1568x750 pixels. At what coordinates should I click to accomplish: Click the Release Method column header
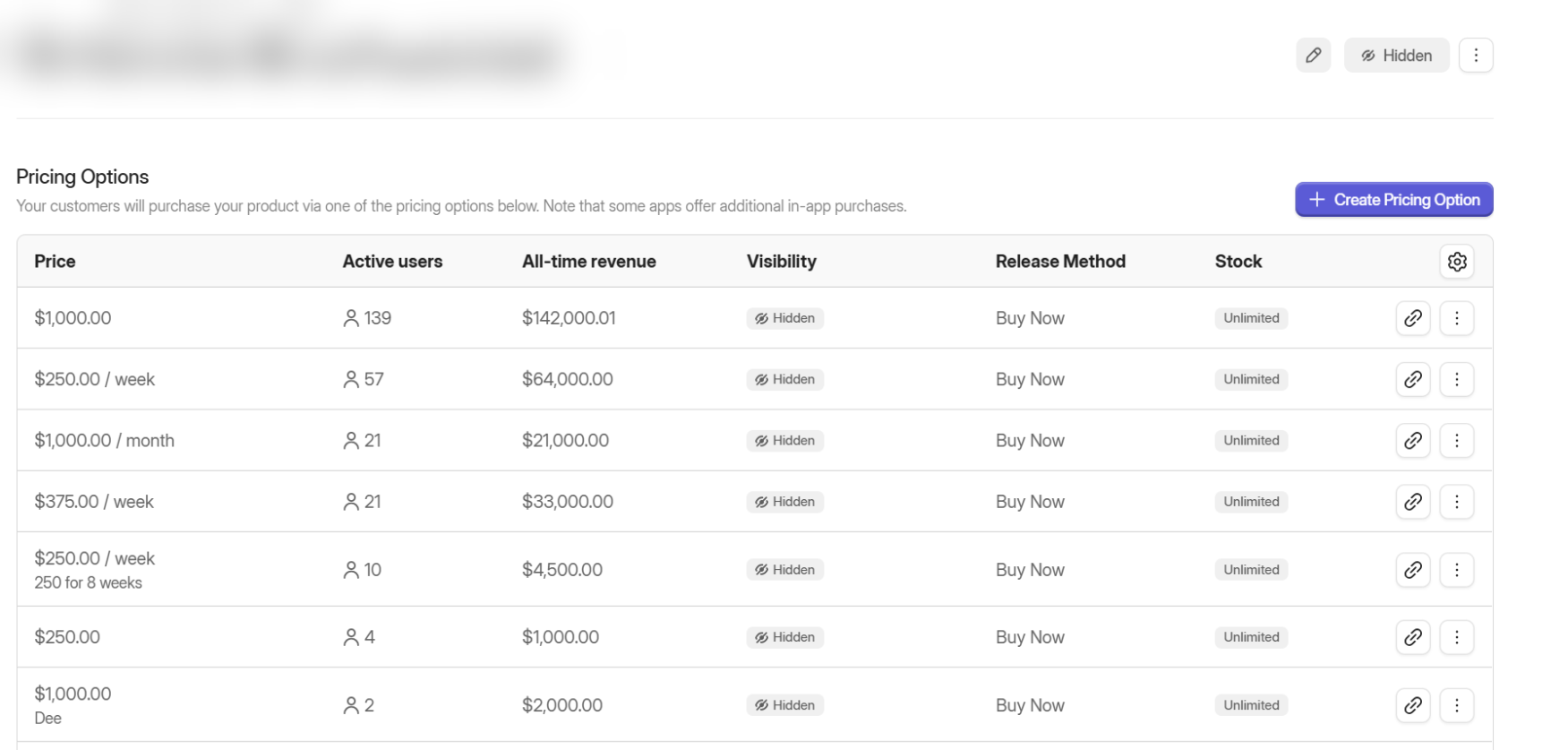tap(1060, 262)
